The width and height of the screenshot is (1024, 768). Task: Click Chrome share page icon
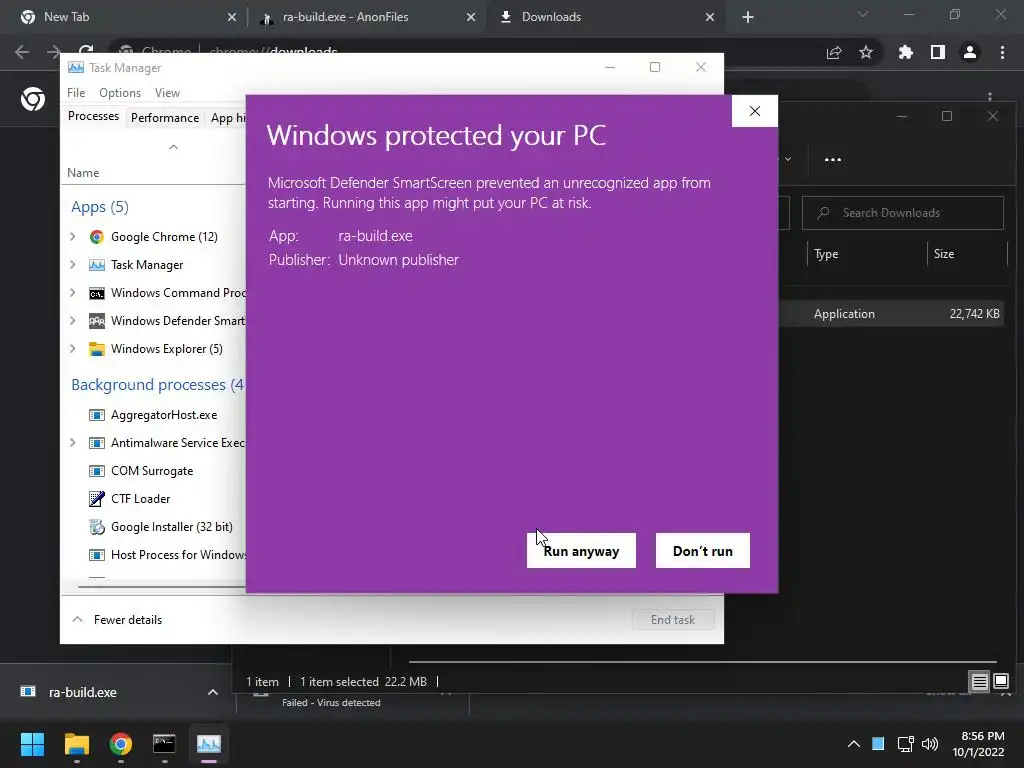click(x=834, y=52)
